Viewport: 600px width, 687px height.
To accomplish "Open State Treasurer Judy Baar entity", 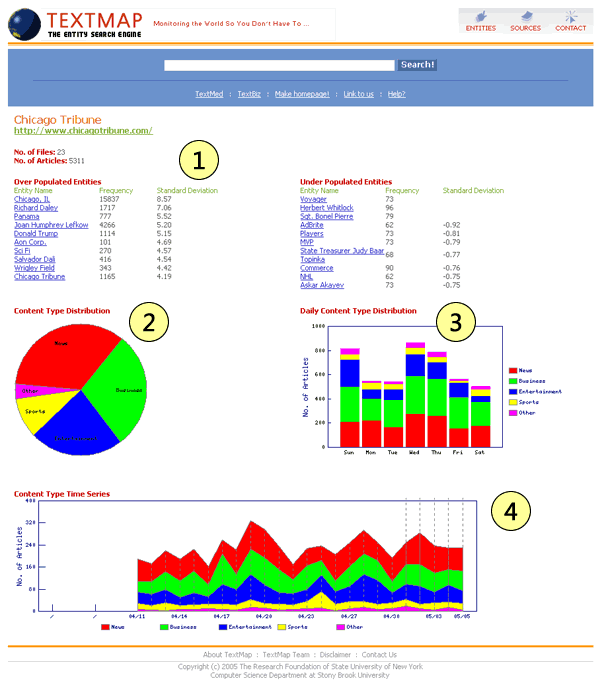I will coord(342,251).
